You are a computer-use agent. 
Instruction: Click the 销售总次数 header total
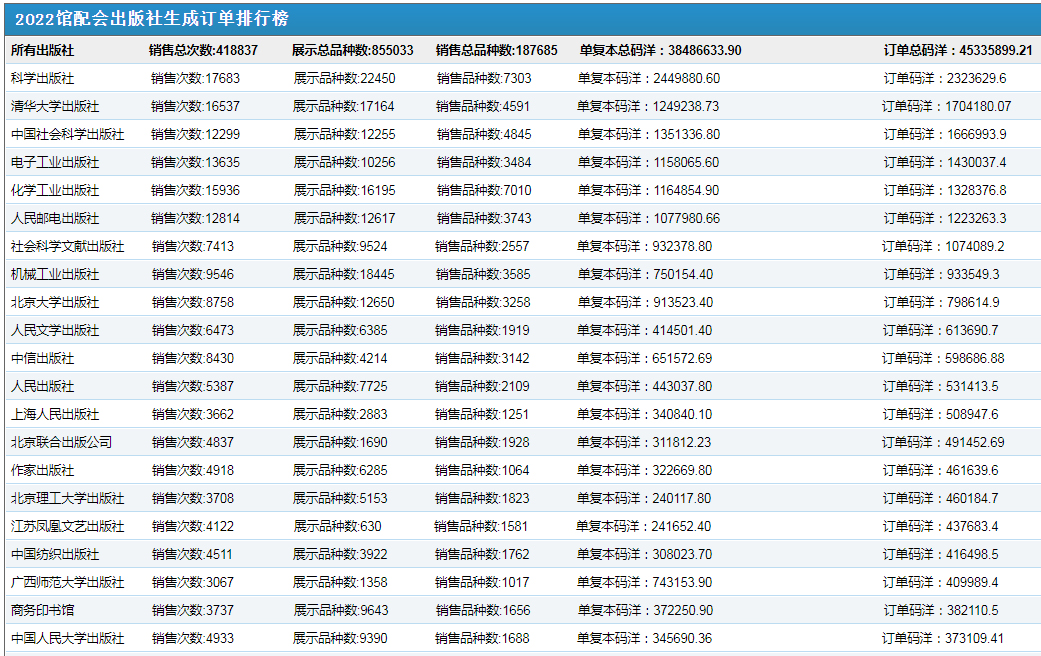pos(203,50)
